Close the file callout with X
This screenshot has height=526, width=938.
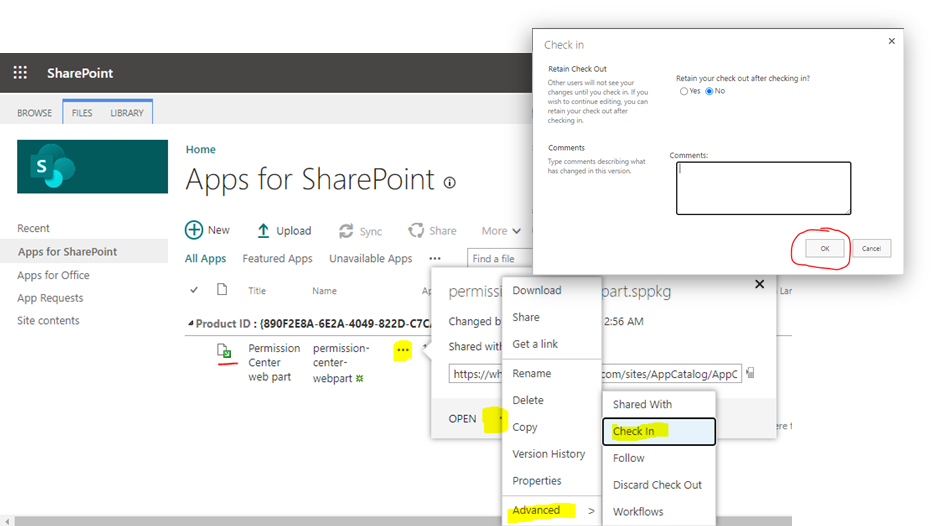click(x=760, y=284)
